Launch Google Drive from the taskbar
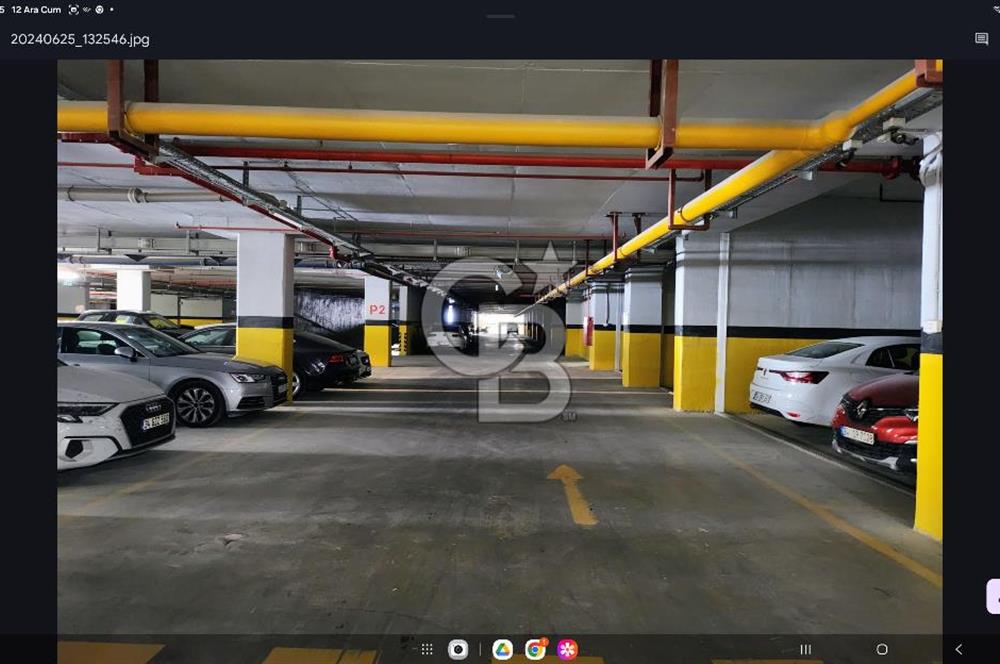The width and height of the screenshot is (1000, 664). 504,648
